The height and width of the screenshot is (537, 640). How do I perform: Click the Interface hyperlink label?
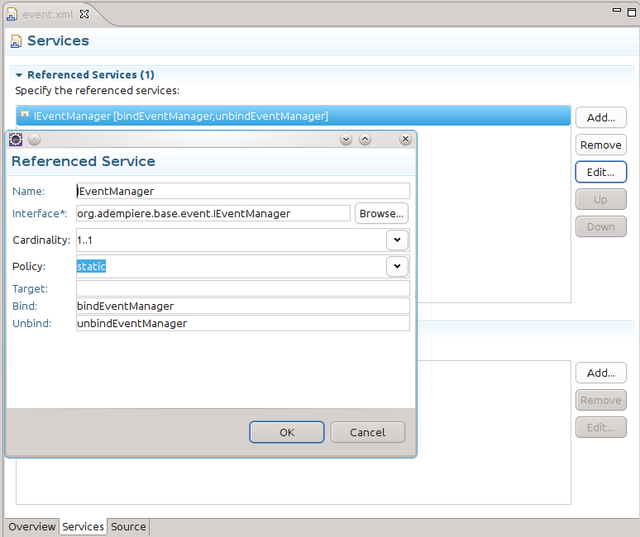click(38, 214)
